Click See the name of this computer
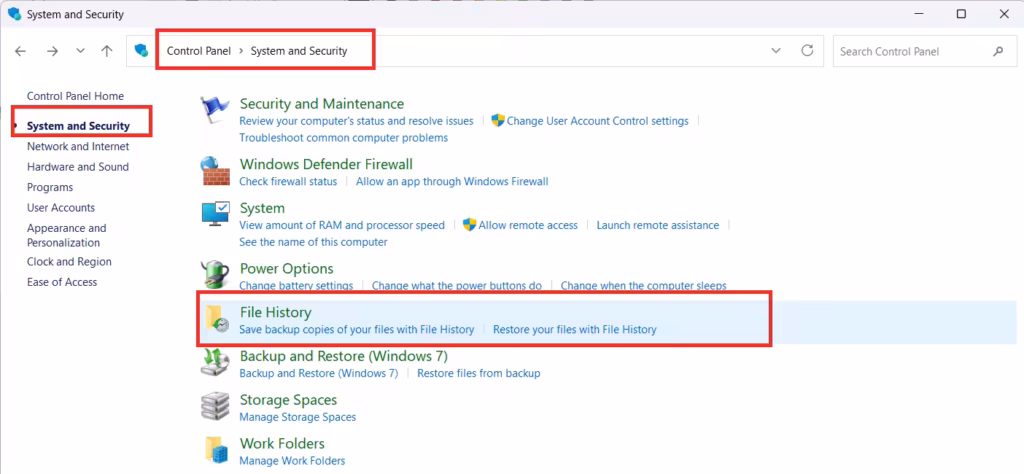1024x474 pixels. tap(313, 242)
